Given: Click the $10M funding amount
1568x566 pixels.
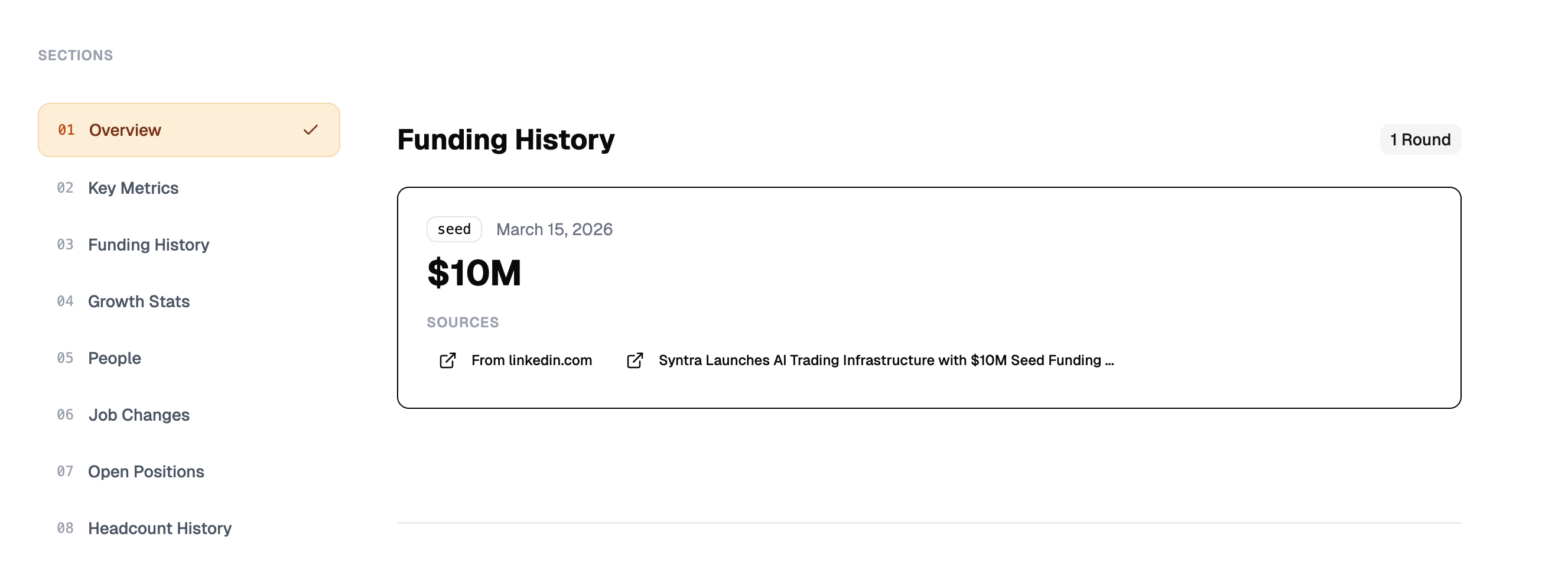Looking at the screenshot, I should coord(474,272).
